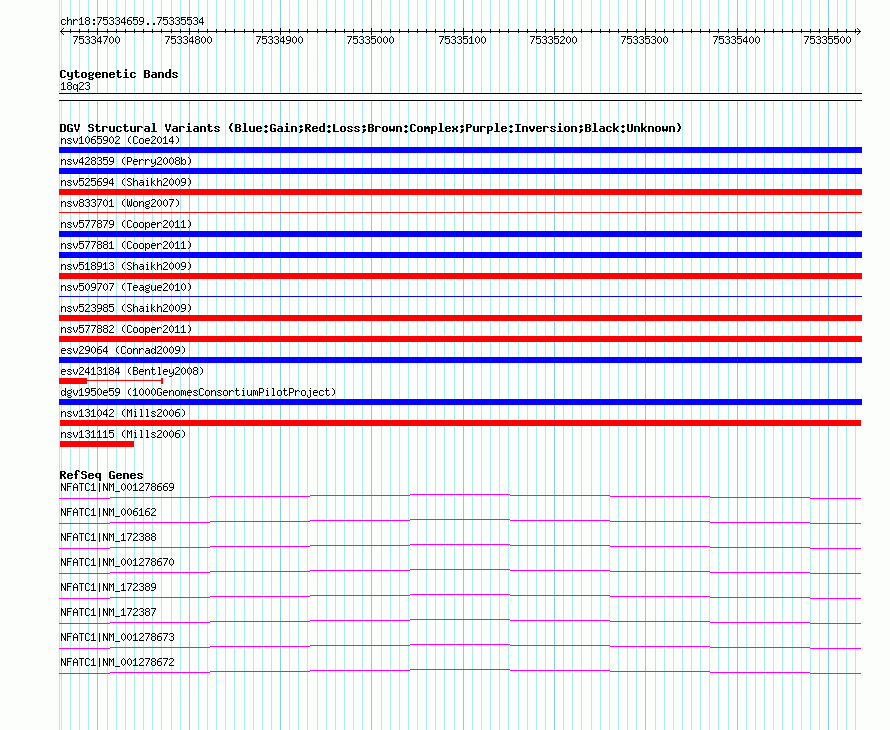890x730 pixels.
Task: Click the nsv577881 (Cooper2011) label
Action: [x=126, y=245]
